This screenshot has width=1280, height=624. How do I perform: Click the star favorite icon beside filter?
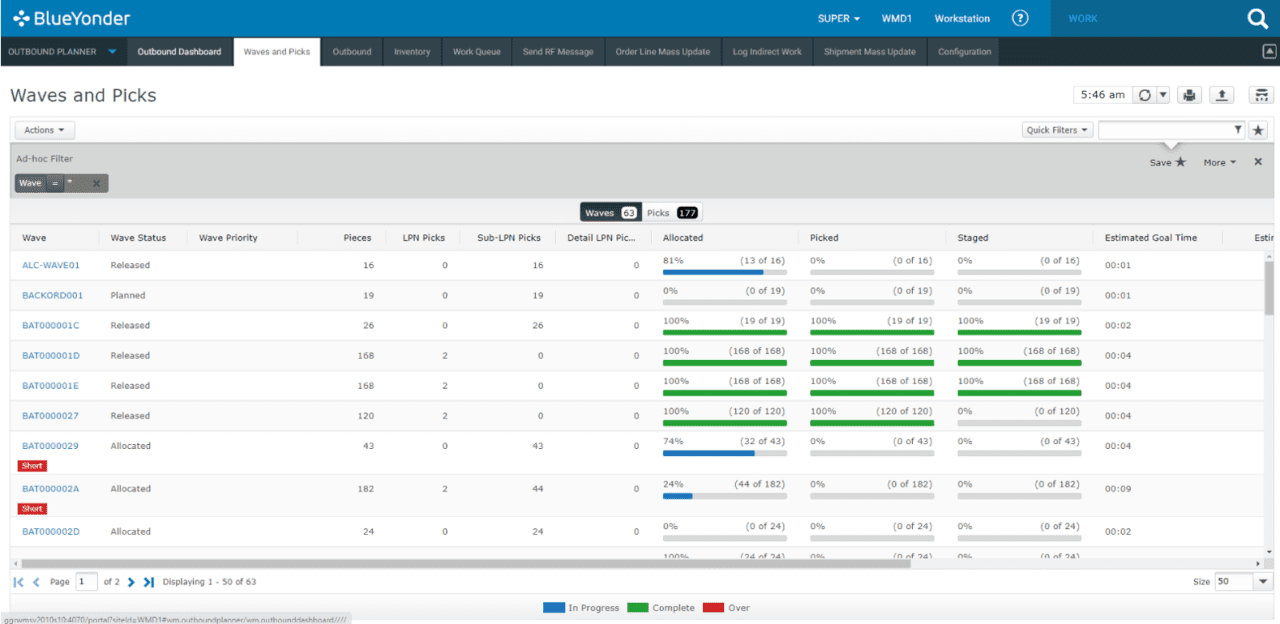coord(1259,129)
